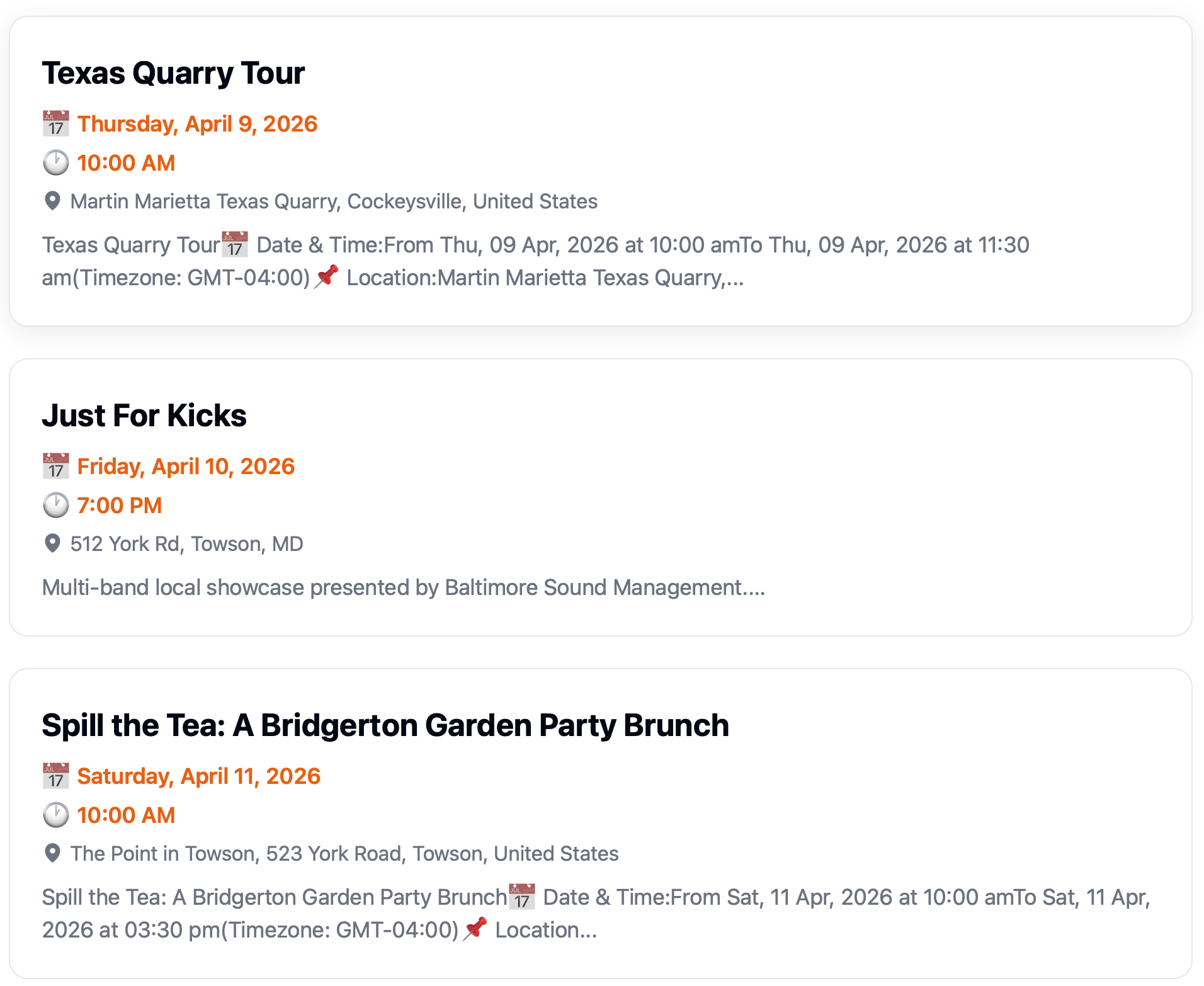Click the location pin beside Martin Marietta Texas Quarry
This screenshot has height=986, width=1204.
pyautogui.click(x=53, y=201)
